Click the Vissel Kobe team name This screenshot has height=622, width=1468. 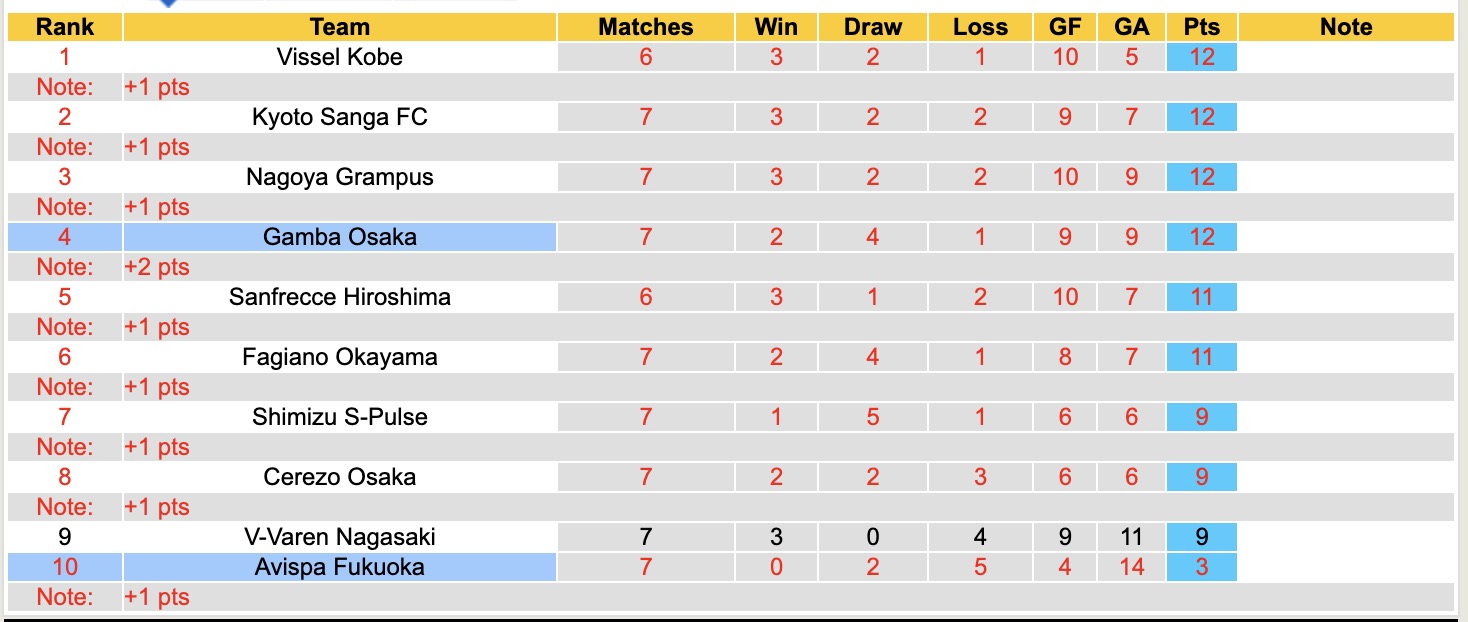pos(340,57)
